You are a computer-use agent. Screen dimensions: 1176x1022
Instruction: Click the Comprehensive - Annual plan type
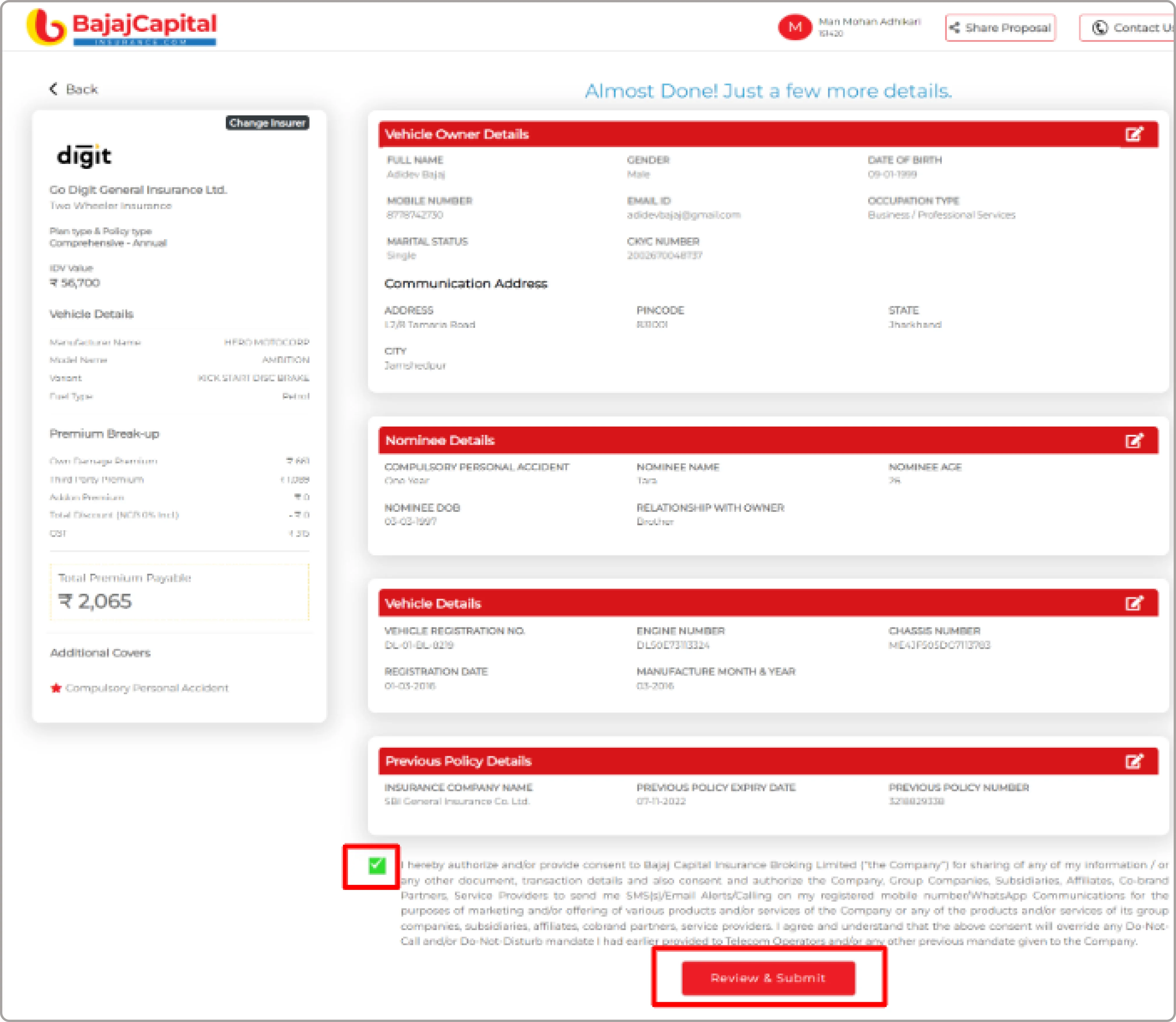(108, 243)
